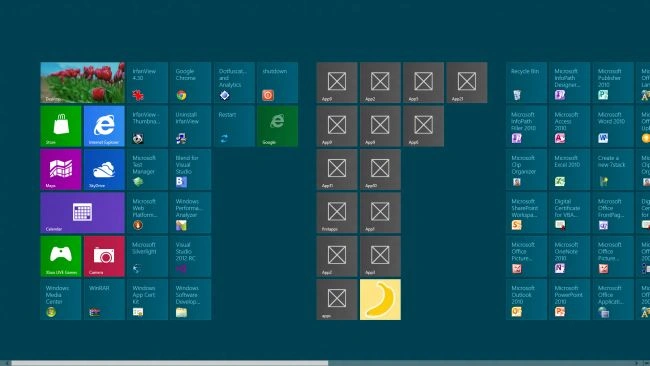Click the shutdown tile

277,82
